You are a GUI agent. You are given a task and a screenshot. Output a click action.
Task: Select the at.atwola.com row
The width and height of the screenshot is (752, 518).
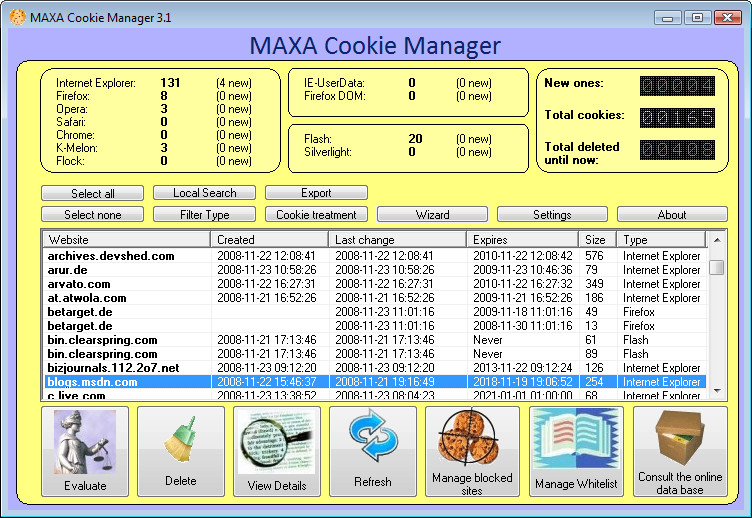(x=375, y=297)
